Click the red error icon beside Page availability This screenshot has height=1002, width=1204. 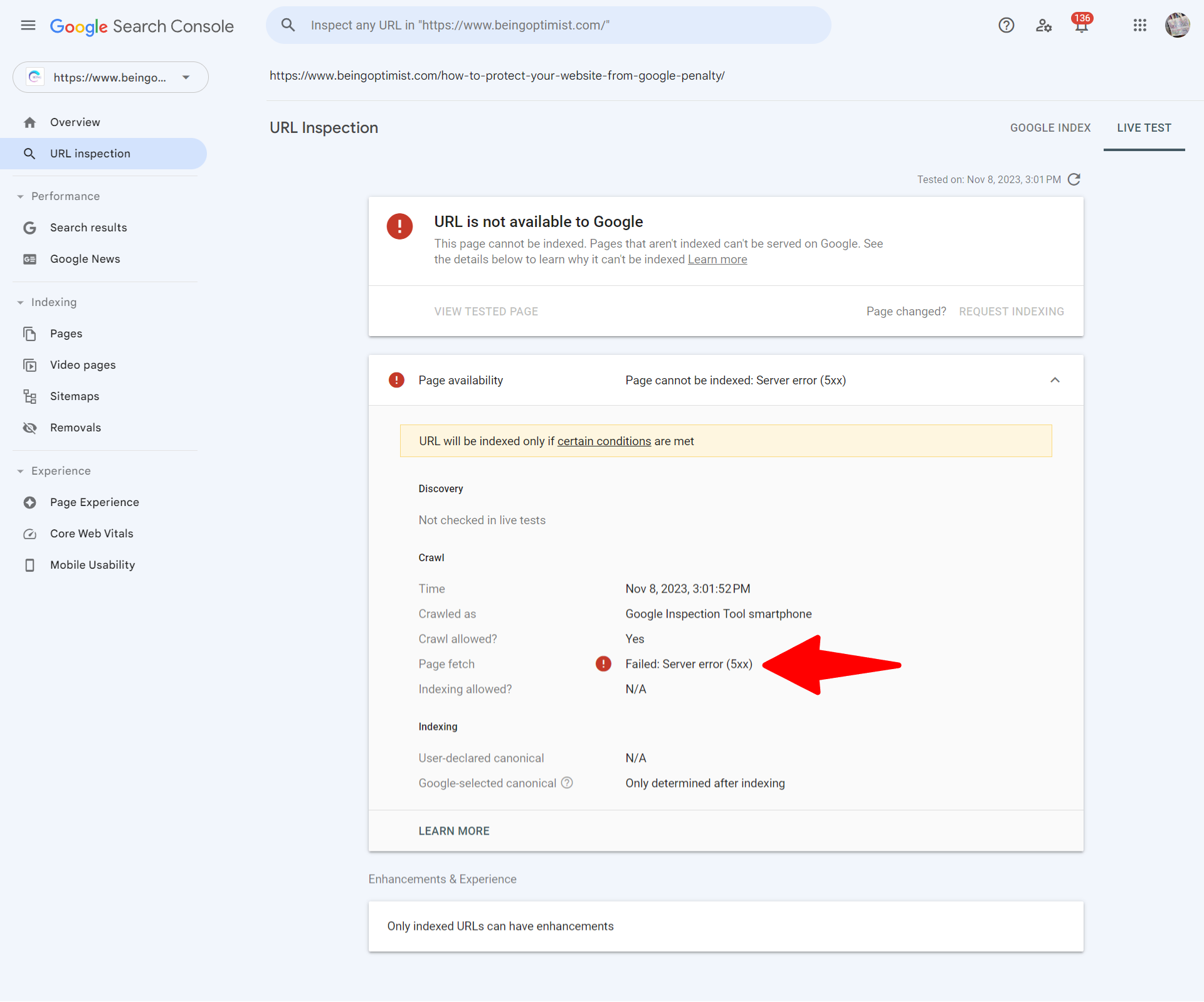[396, 380]
